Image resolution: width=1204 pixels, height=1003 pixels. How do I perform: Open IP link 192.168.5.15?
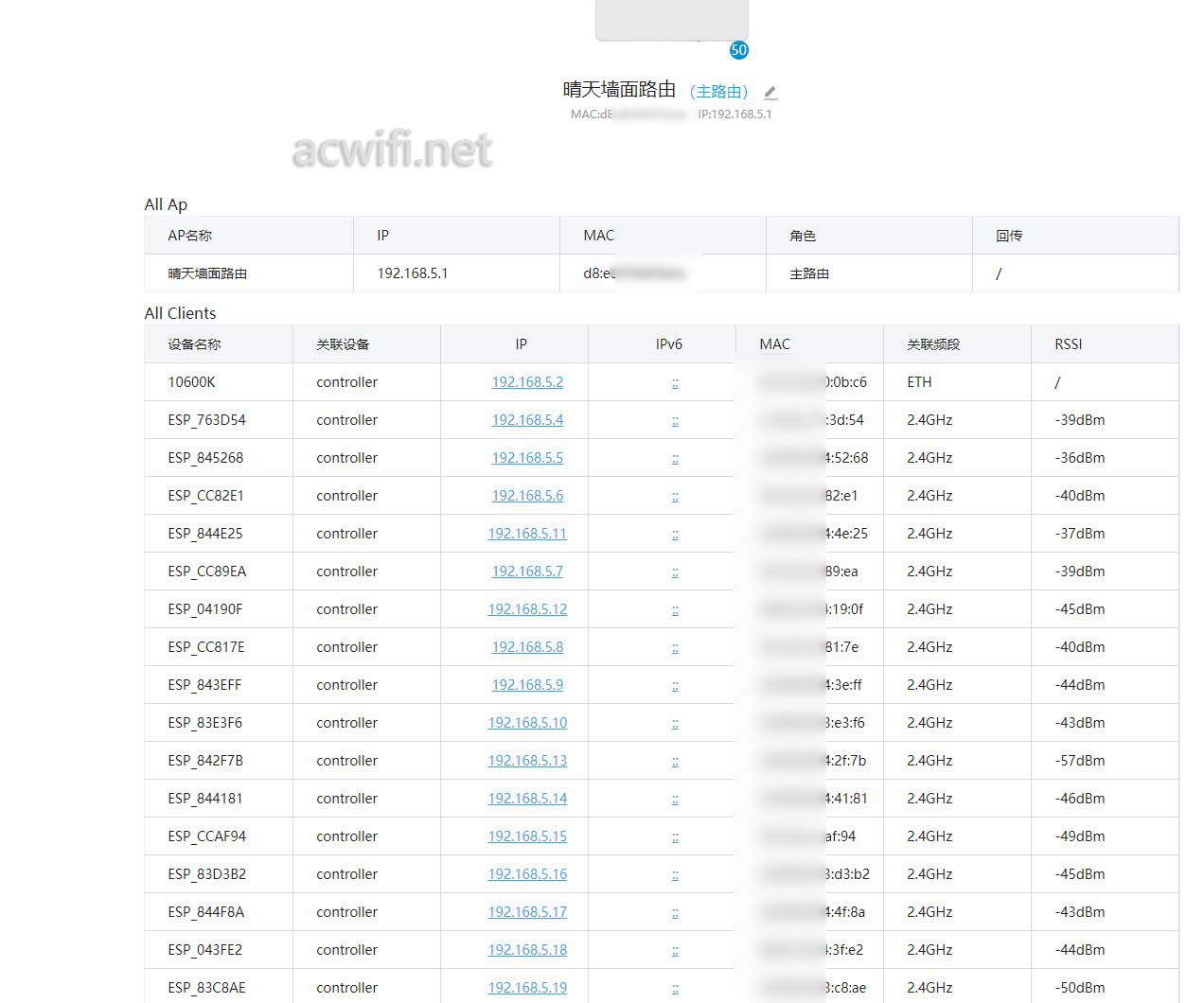tap(527, 836)
